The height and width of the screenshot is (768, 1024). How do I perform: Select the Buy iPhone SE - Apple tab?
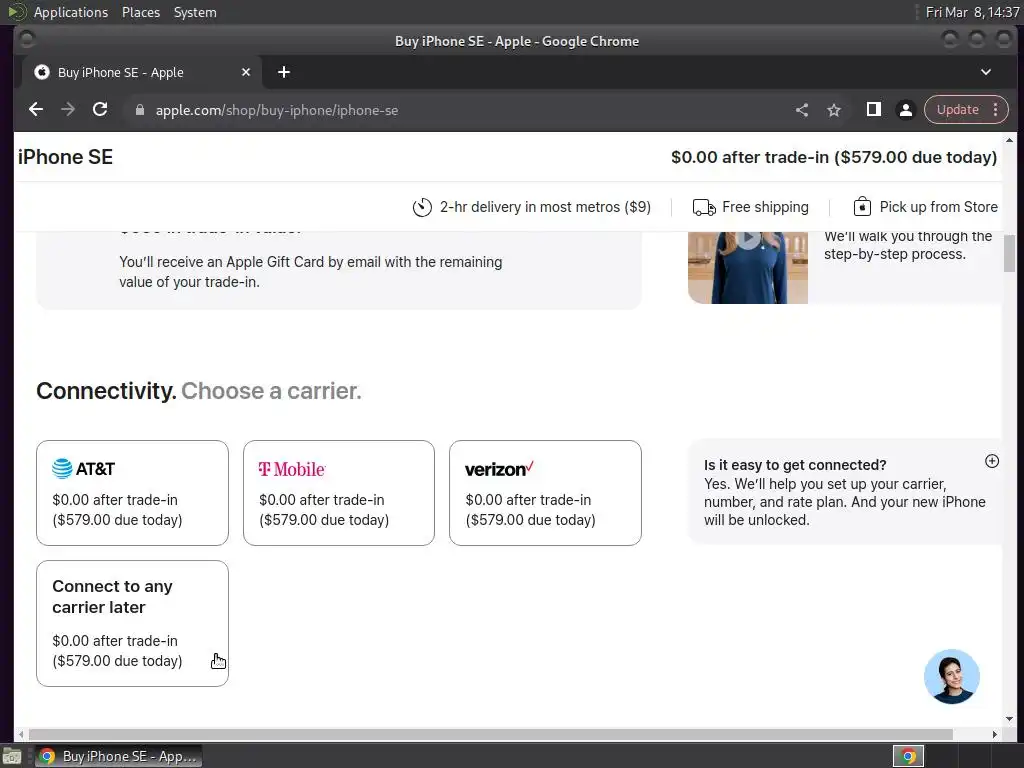point(142,72)
